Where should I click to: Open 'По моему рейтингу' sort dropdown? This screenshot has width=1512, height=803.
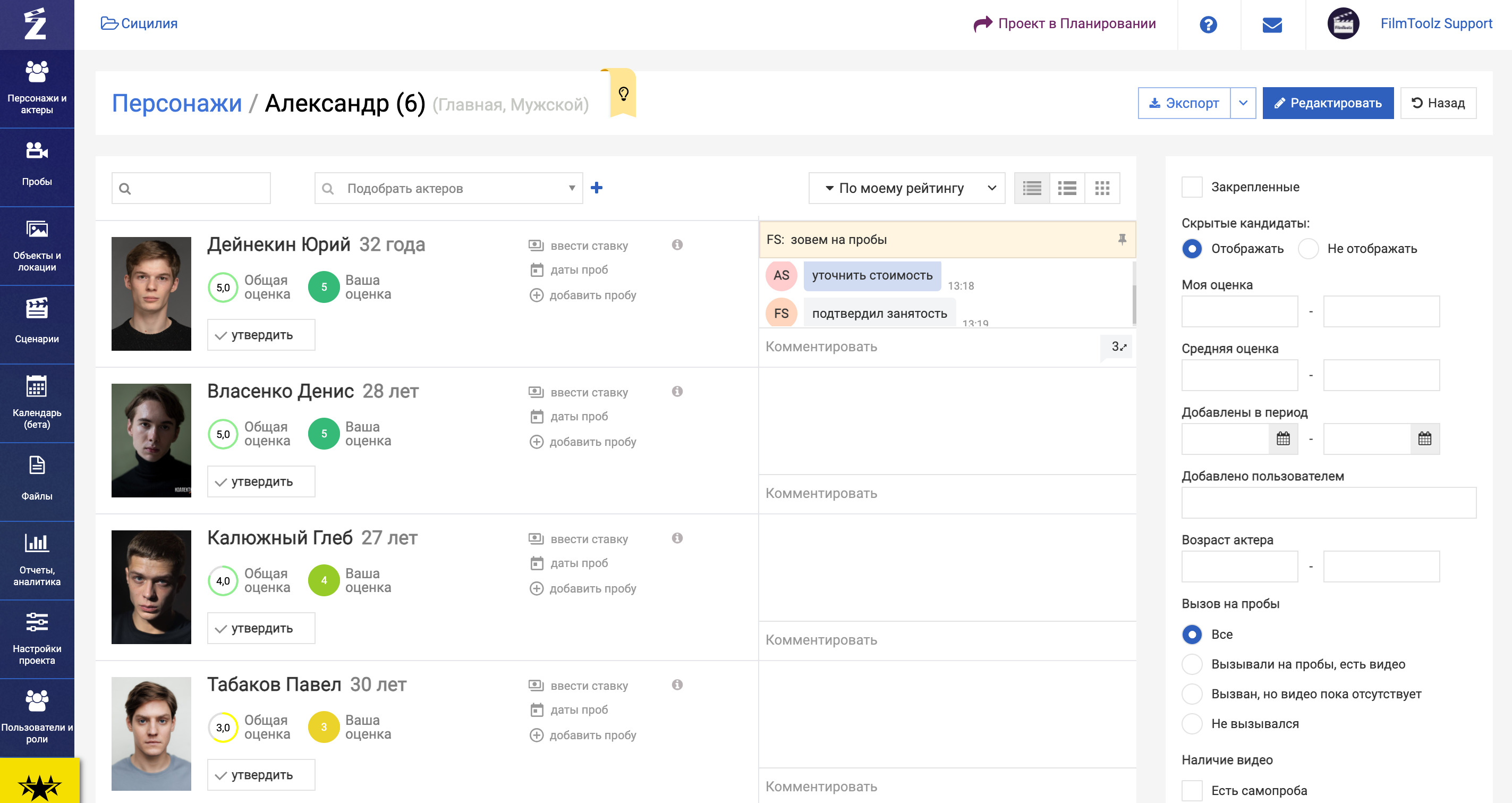point(906,188)
